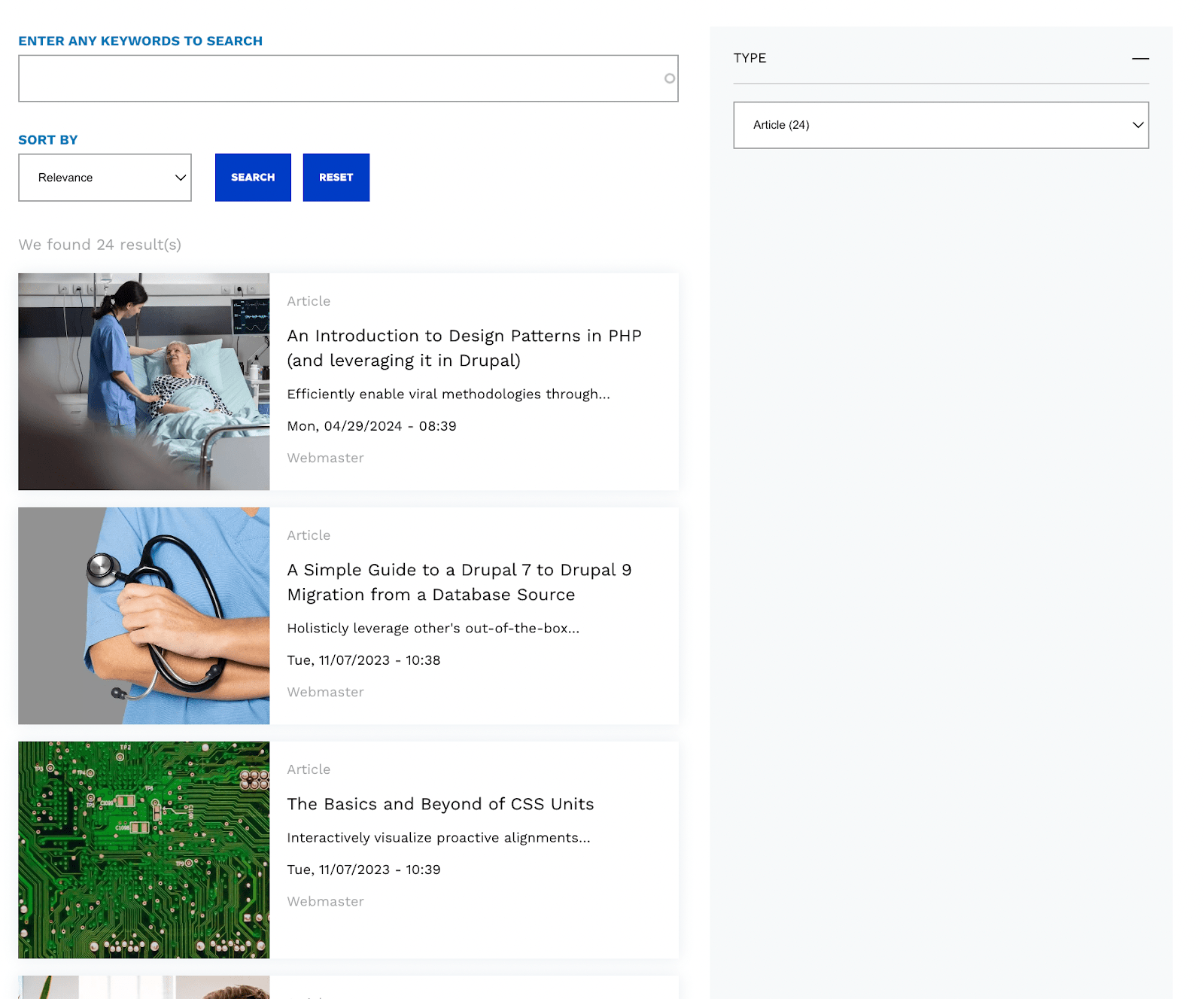This screenshot has height=999, width=1204.
Task: Click 'Interactively visualize proactive alignments...' summary
Action: tap(439, 837)
